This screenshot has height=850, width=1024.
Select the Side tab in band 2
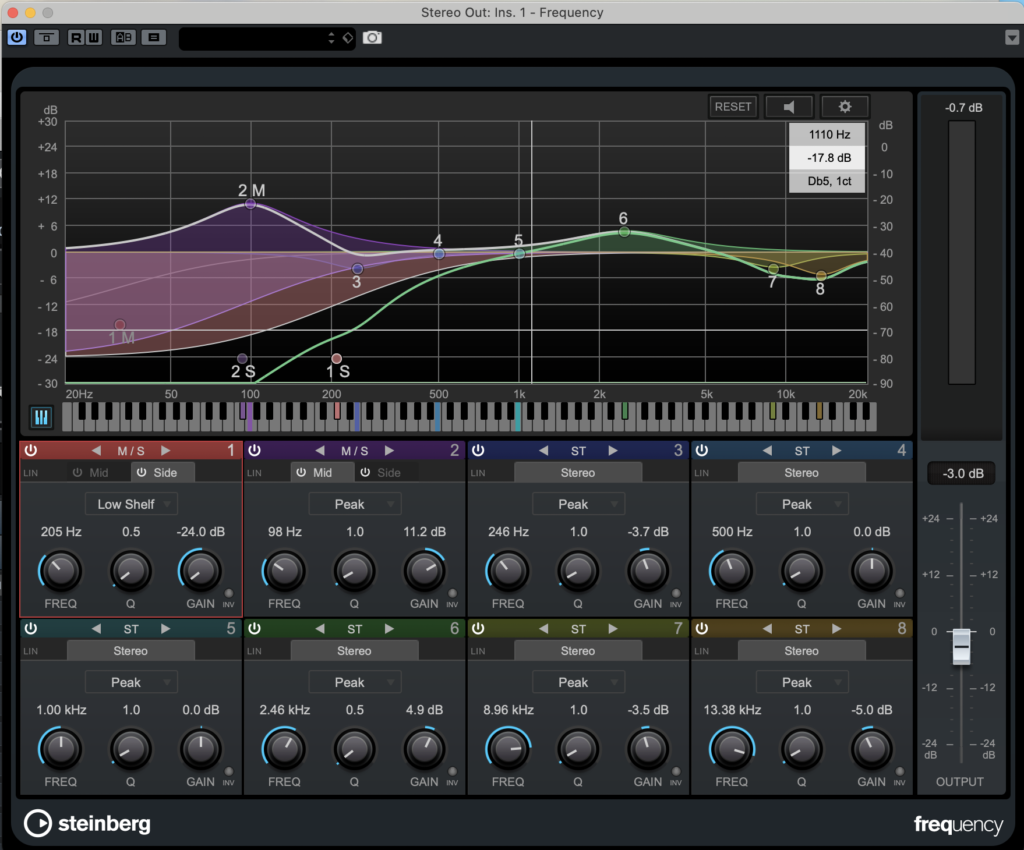click(381, 472)
